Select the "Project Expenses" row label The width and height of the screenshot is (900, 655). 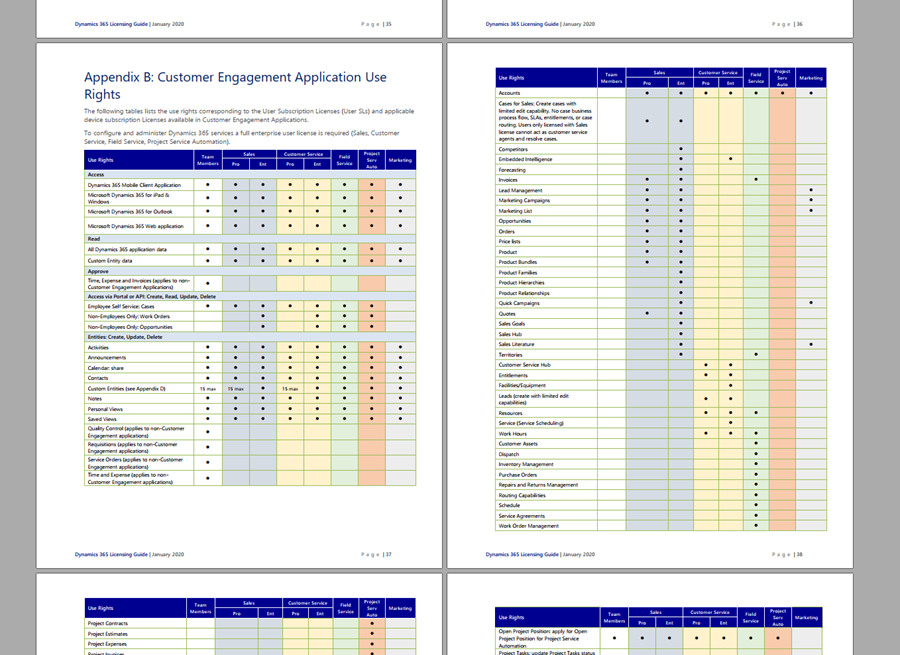pyautogui.click(x=107, y=644)
